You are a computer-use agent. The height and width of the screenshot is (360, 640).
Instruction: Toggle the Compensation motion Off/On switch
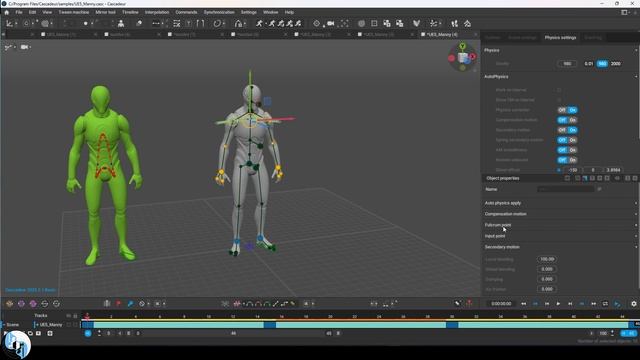point(567,120)
